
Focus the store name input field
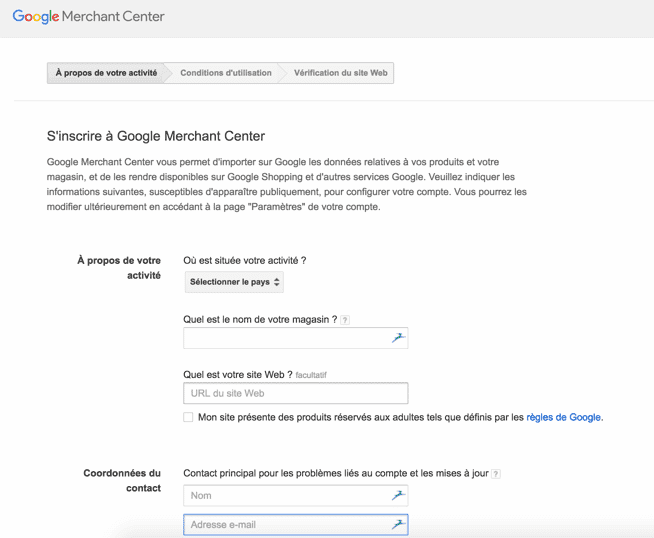tap(295, 338)
